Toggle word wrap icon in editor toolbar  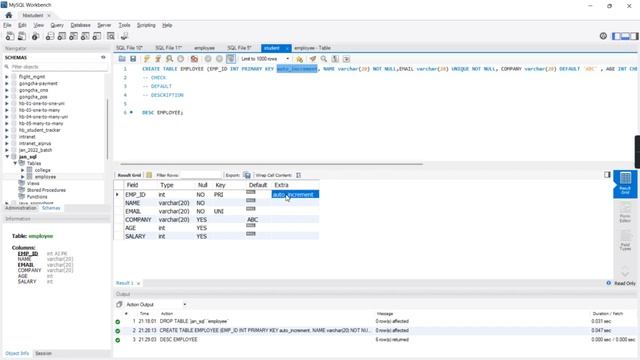pyautogui.click(x=346, y=59)
